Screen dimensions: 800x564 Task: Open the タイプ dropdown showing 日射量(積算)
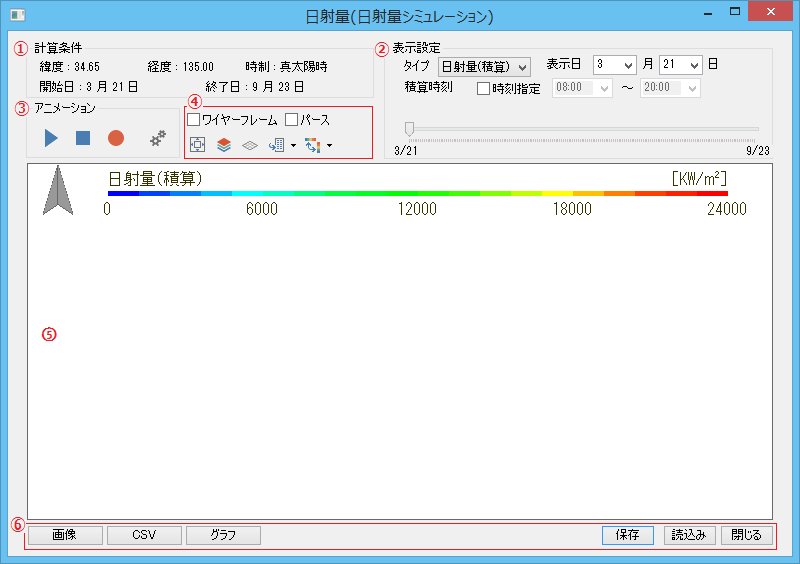(485, 66)
